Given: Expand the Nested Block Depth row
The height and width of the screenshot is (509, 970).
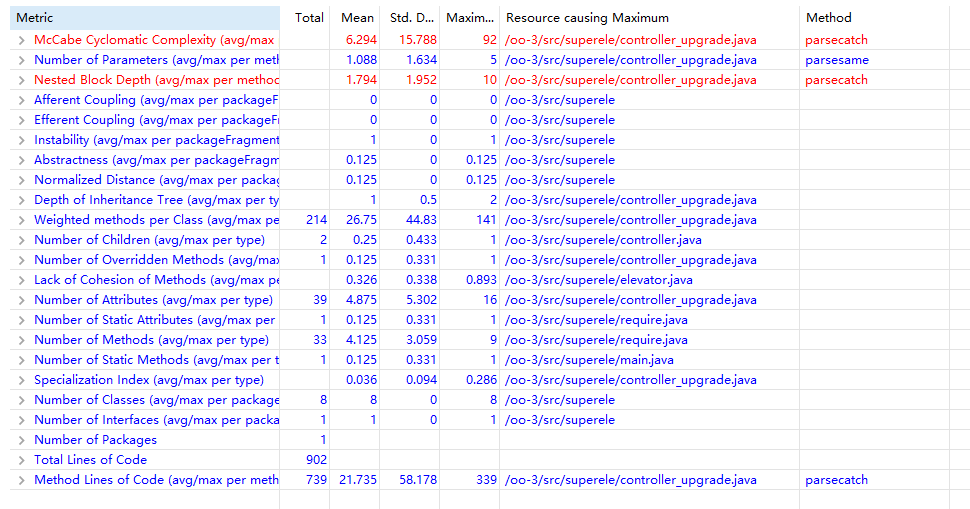Looking at the screenshot, I should point(22,80).
